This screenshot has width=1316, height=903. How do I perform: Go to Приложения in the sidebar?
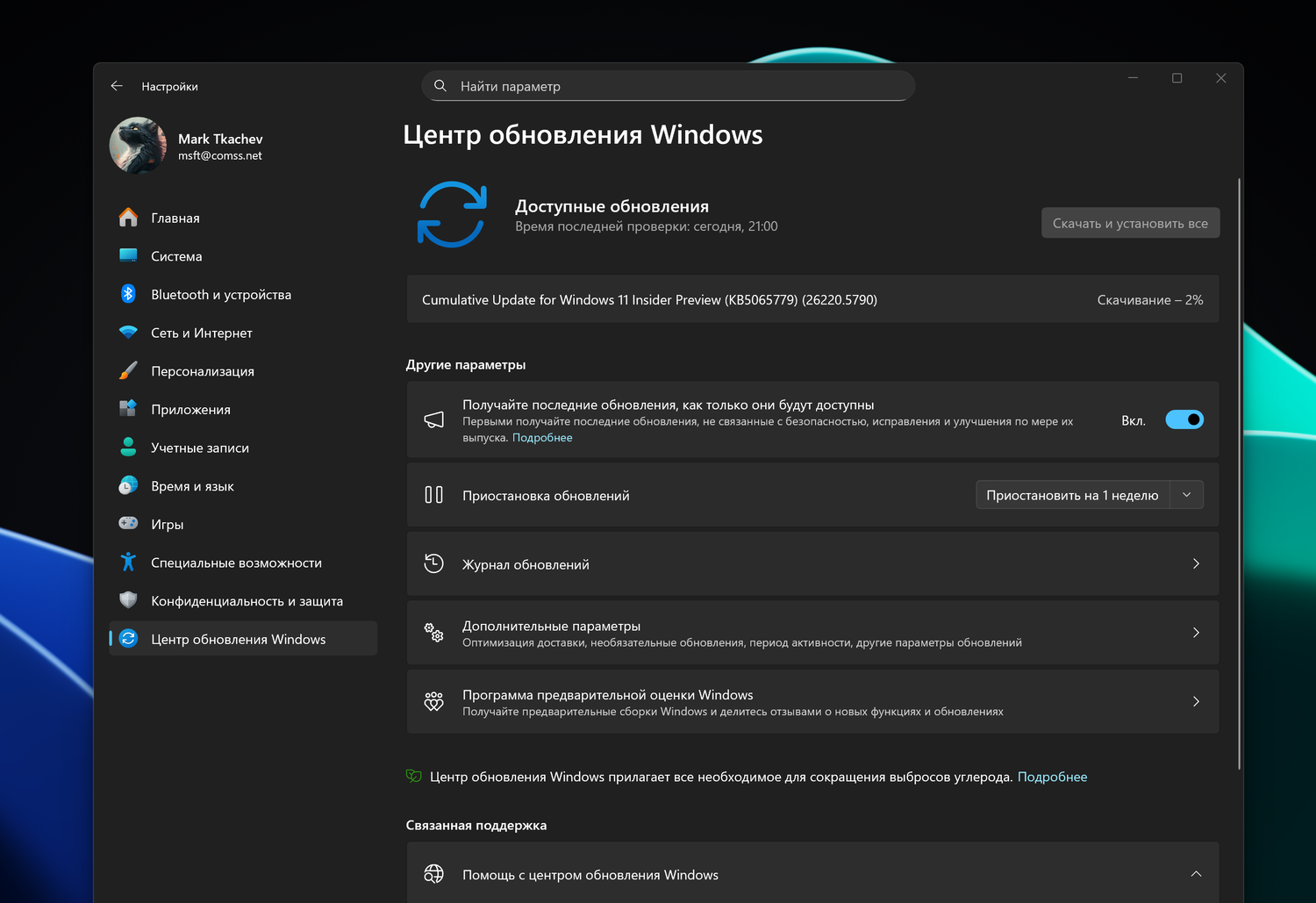tap(190, 410)
